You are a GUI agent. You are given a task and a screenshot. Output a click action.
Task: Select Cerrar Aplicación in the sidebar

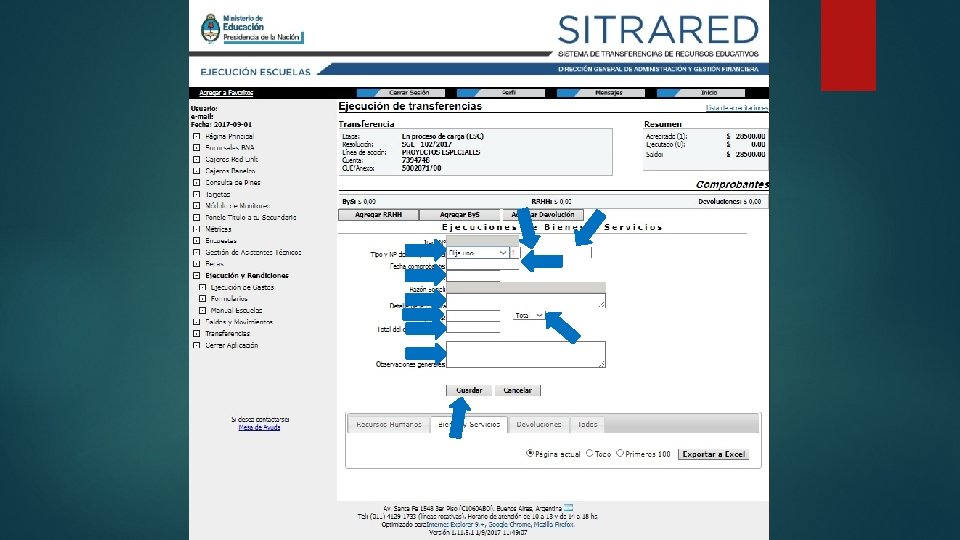(231, 345)
